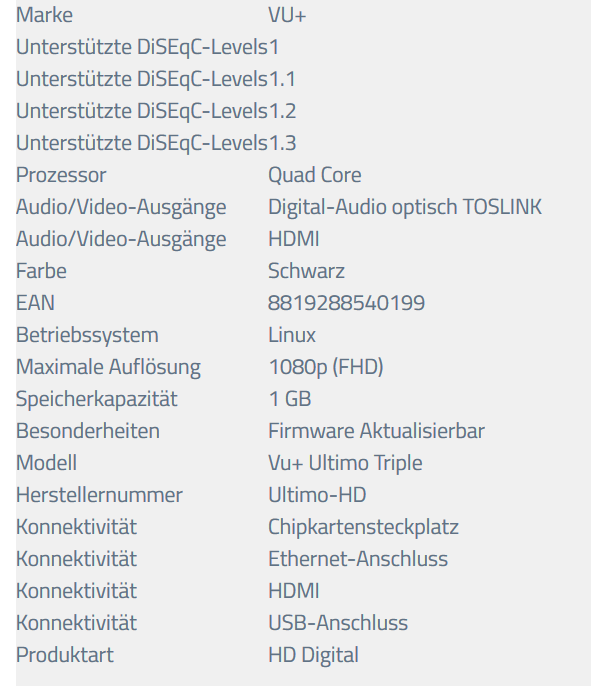Click the HDMI value under Konnektivität
Viewport: 591px width, 686px height.
tap(294, 591)
